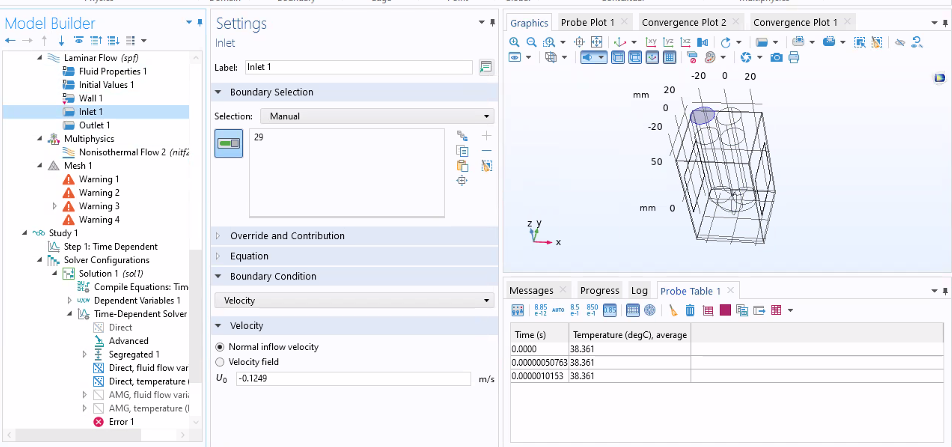The width and height of the screenshot is (952, 447).
Task: Click the dark magenta table swatch icon
Action: [x=725, y=310]
